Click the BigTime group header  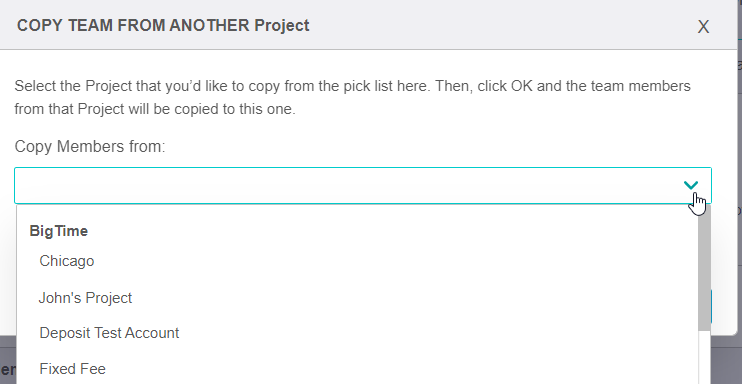[x=59, y=231]
